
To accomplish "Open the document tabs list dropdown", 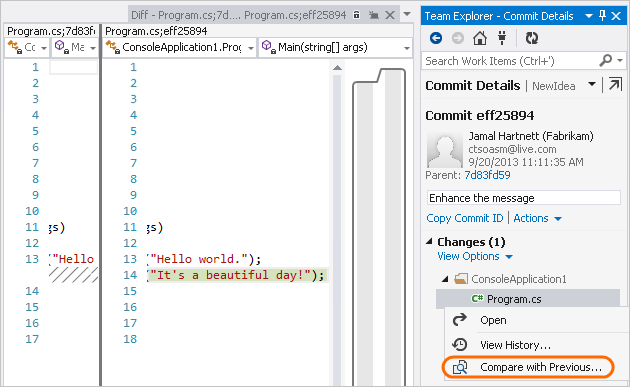I will [x=407, y=14].
